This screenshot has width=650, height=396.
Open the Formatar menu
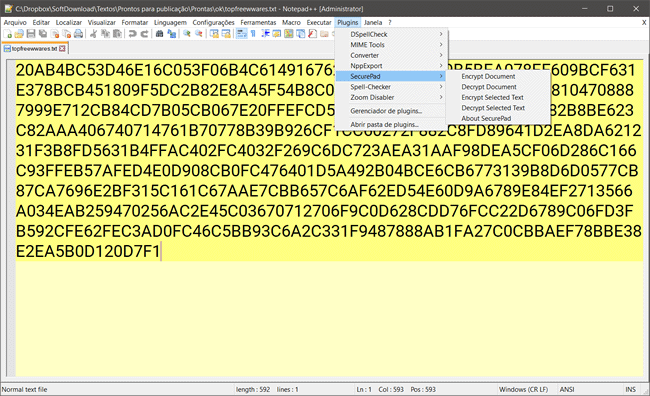pos(135,22)
